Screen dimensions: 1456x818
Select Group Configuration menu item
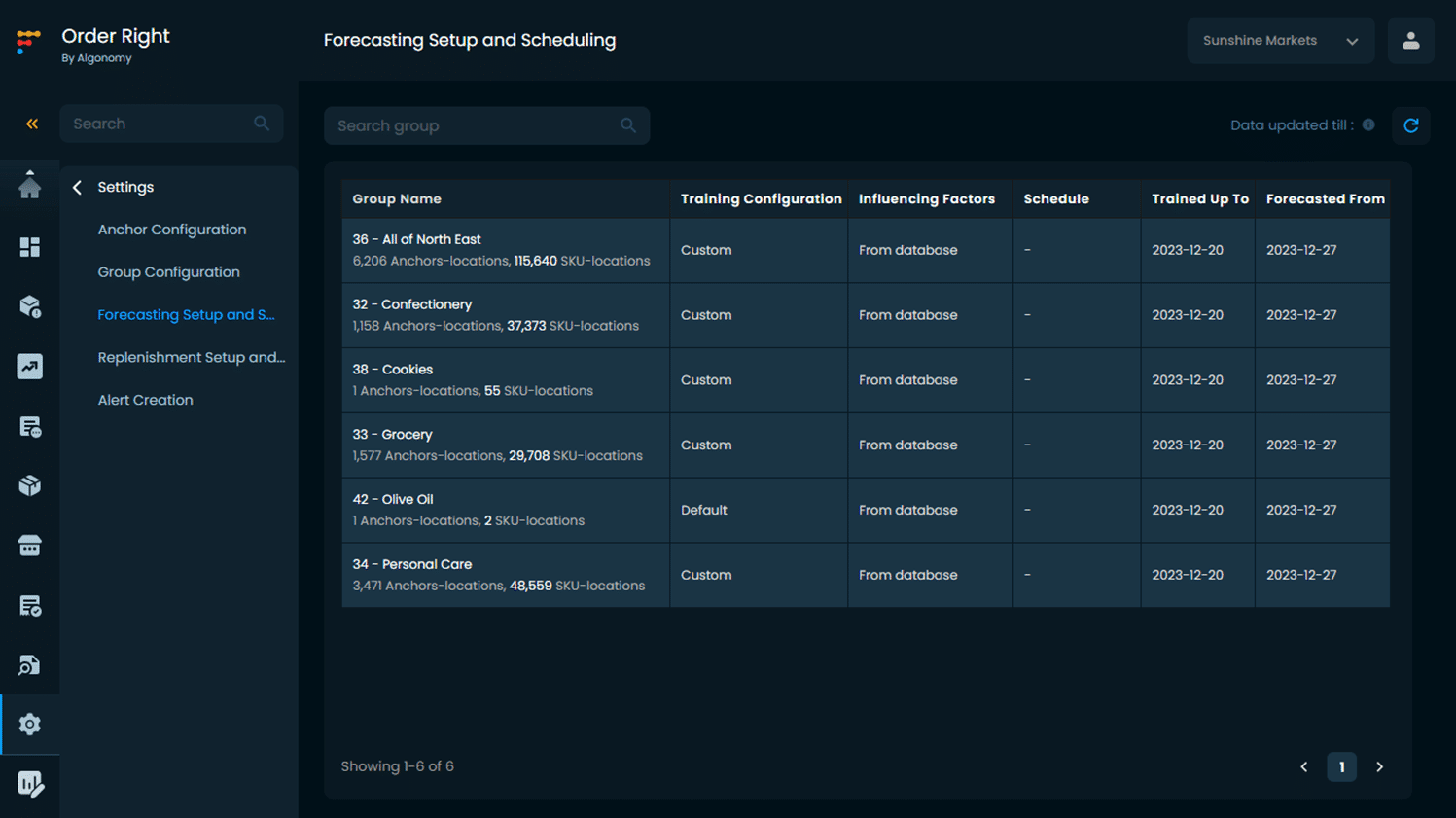pyautogui.click(x=168, y=272)
